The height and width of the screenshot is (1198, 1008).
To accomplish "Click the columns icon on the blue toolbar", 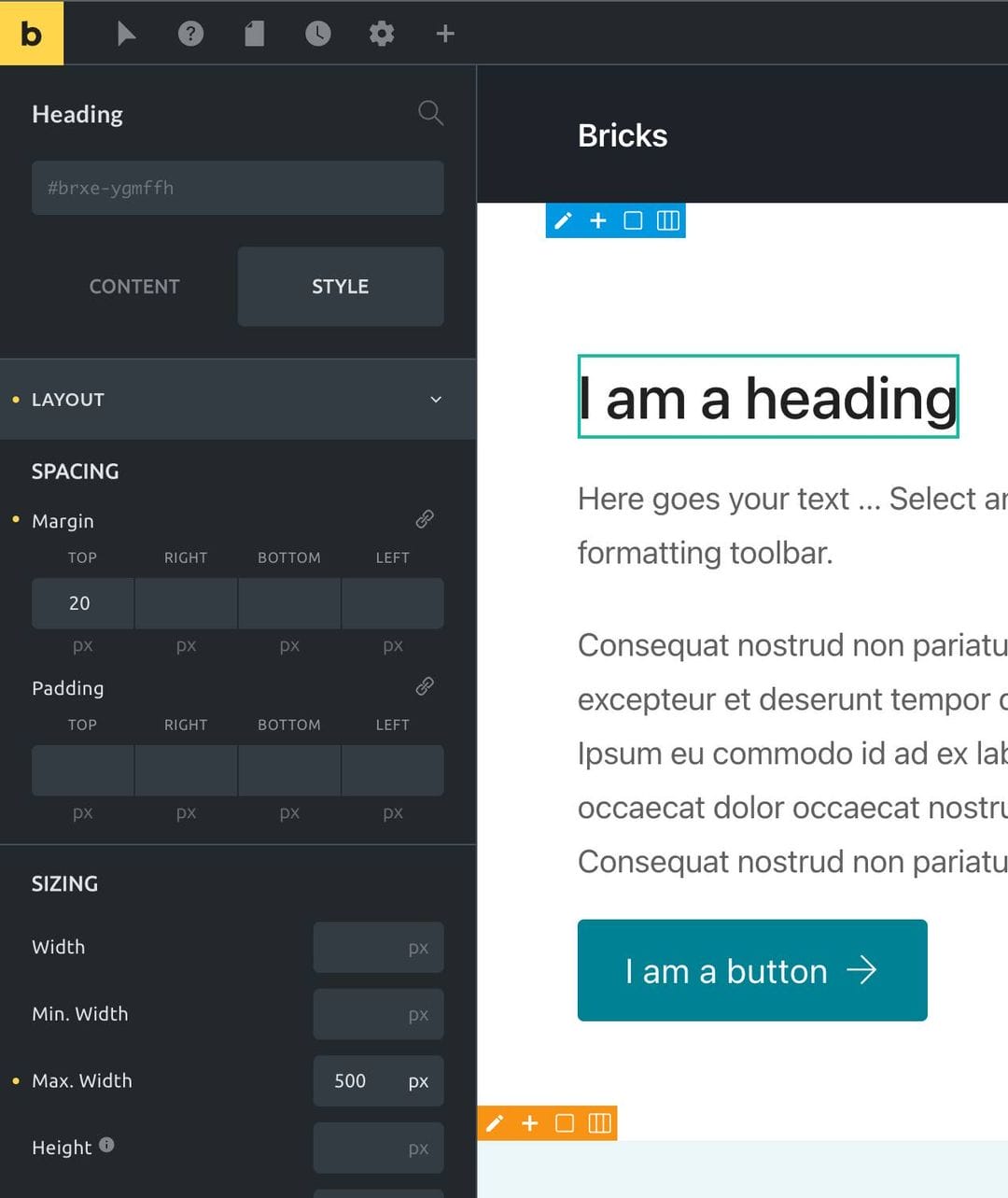I will click(x=667, y=220).
